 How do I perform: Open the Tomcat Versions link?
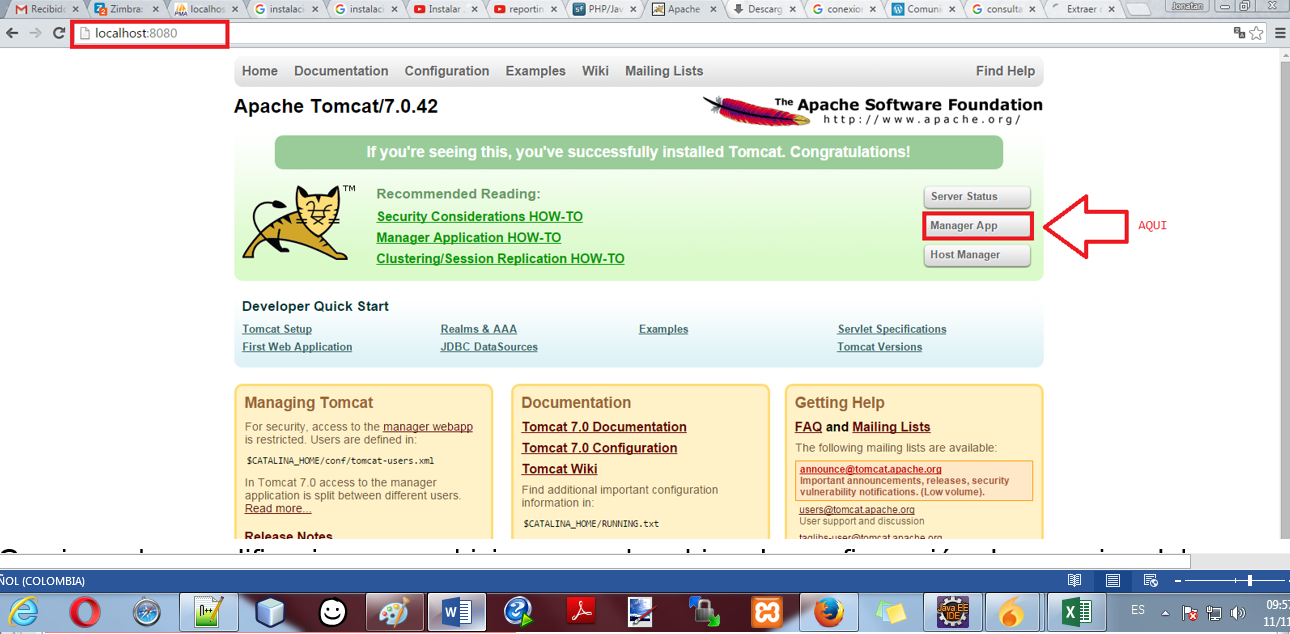880,347
